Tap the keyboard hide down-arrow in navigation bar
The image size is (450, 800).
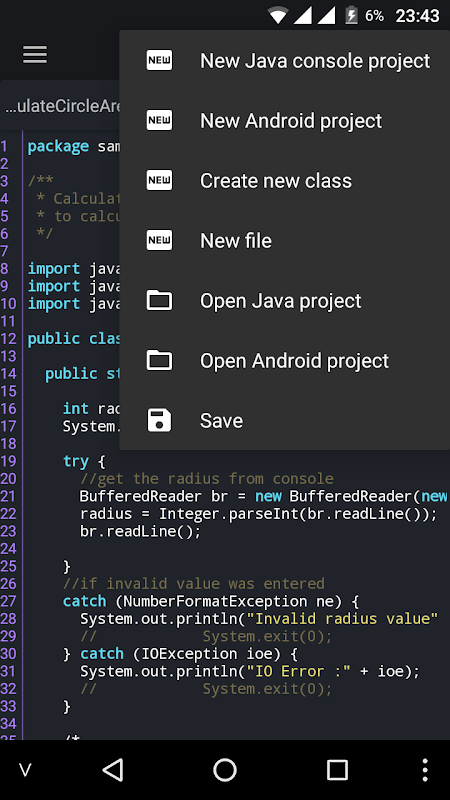tap(25, 770)
